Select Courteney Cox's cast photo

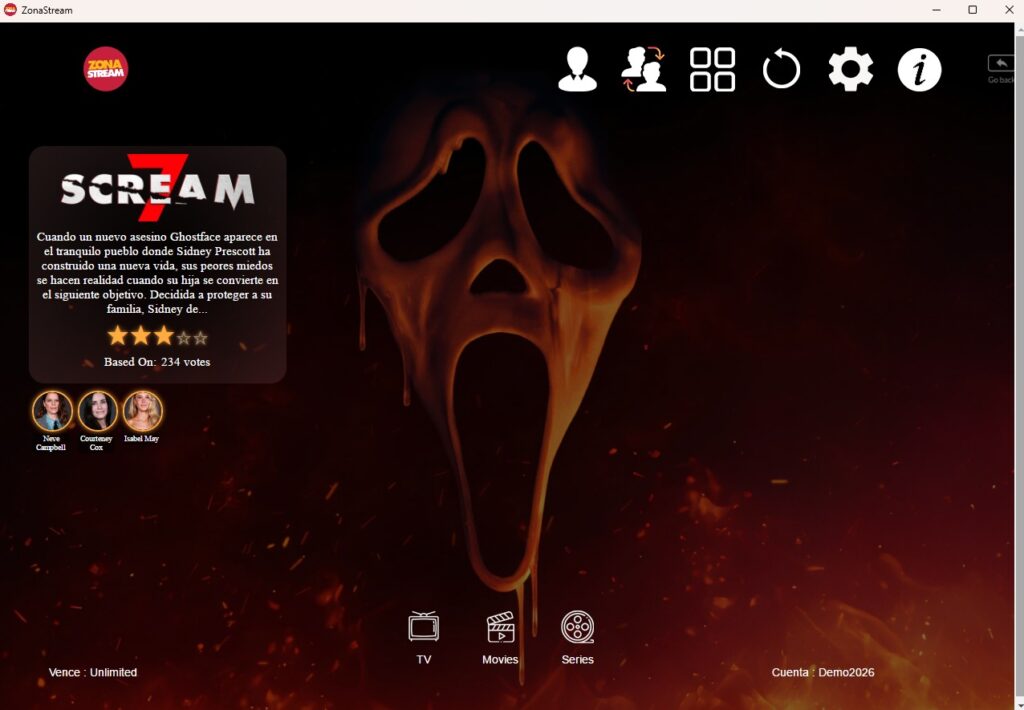[98, 411]
